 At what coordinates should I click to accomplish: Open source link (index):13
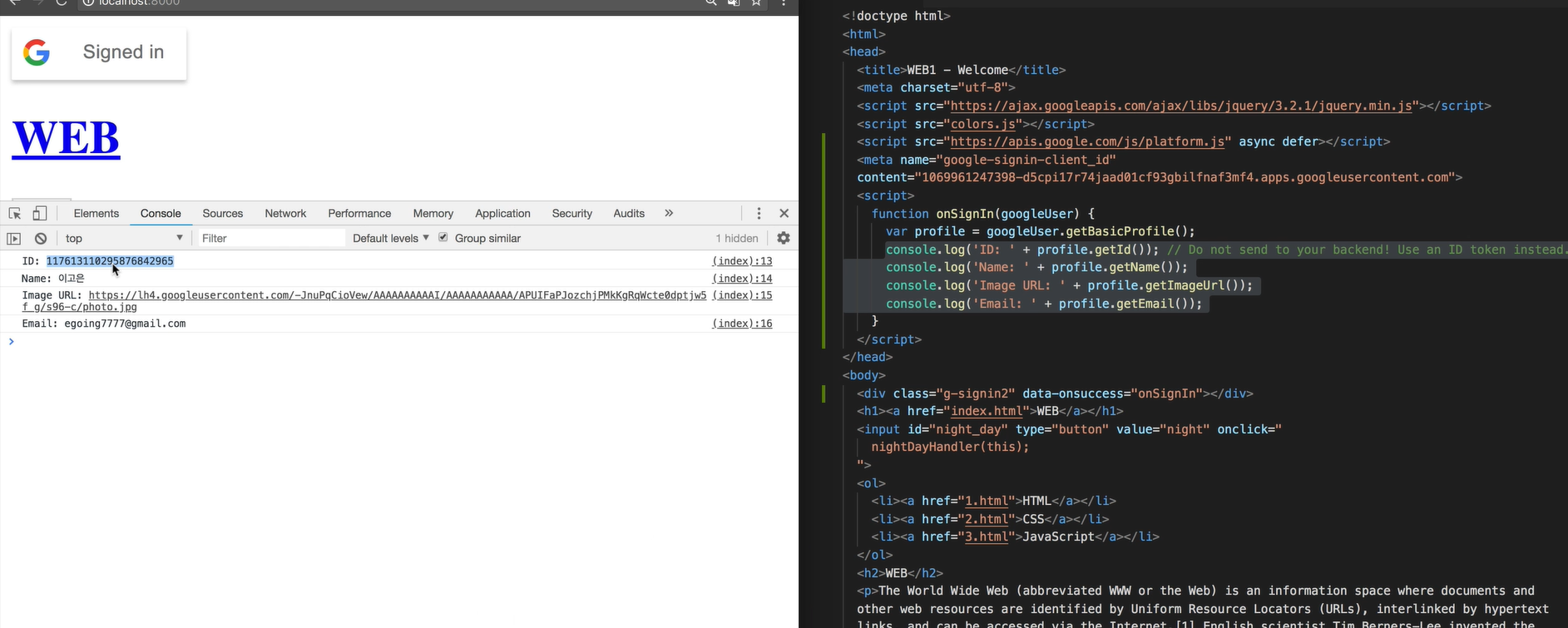point(742,261)
